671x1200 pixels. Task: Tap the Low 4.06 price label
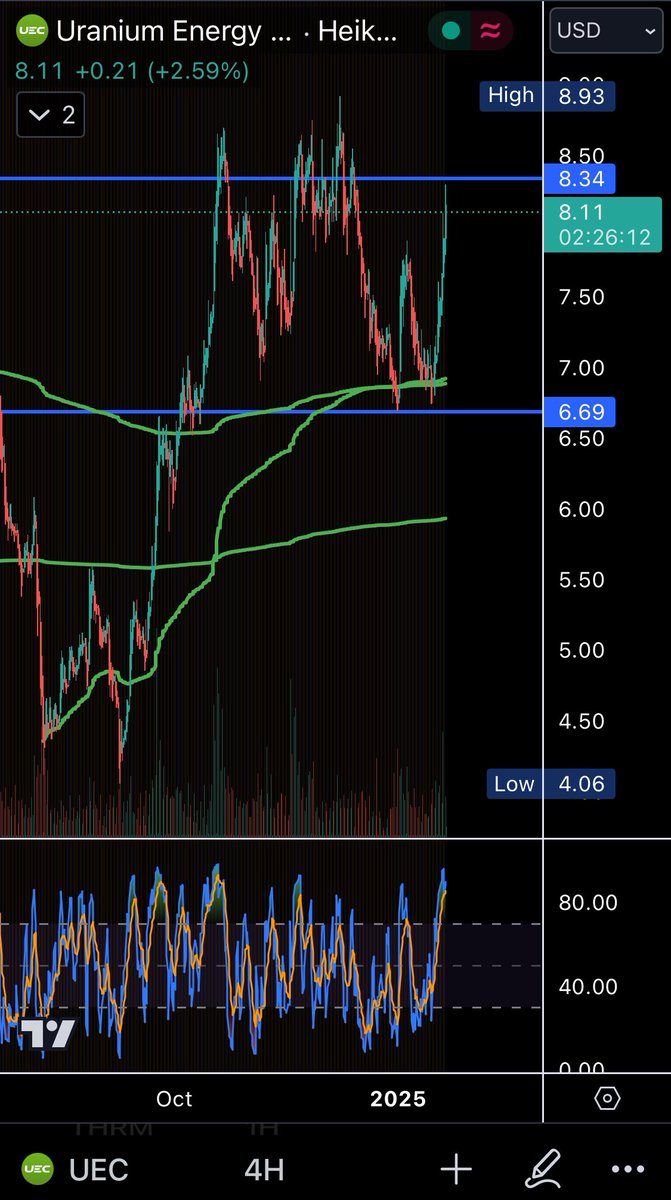tap(550, 784)
